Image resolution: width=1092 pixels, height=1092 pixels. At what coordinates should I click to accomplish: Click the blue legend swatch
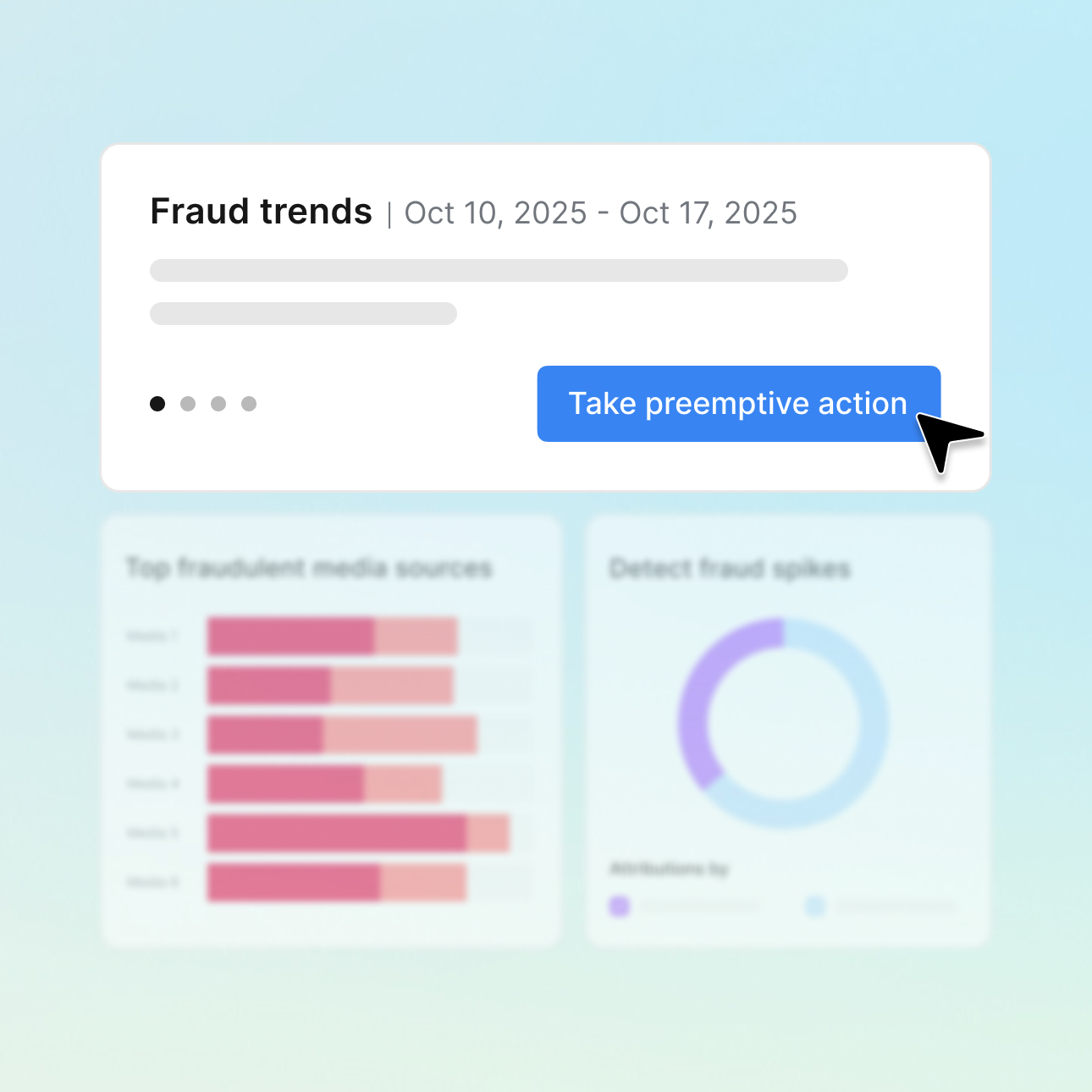[x=815, y=906]
